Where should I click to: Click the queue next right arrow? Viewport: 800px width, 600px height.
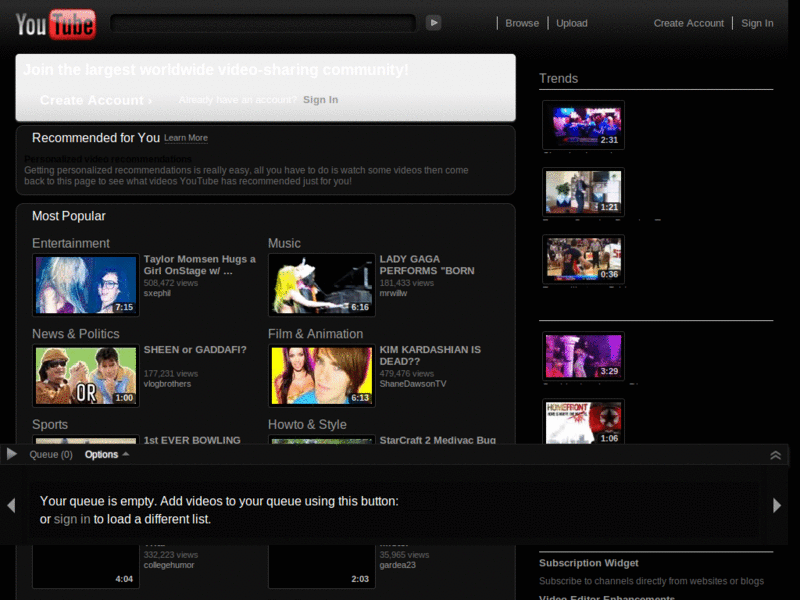(x=777, y=505)
